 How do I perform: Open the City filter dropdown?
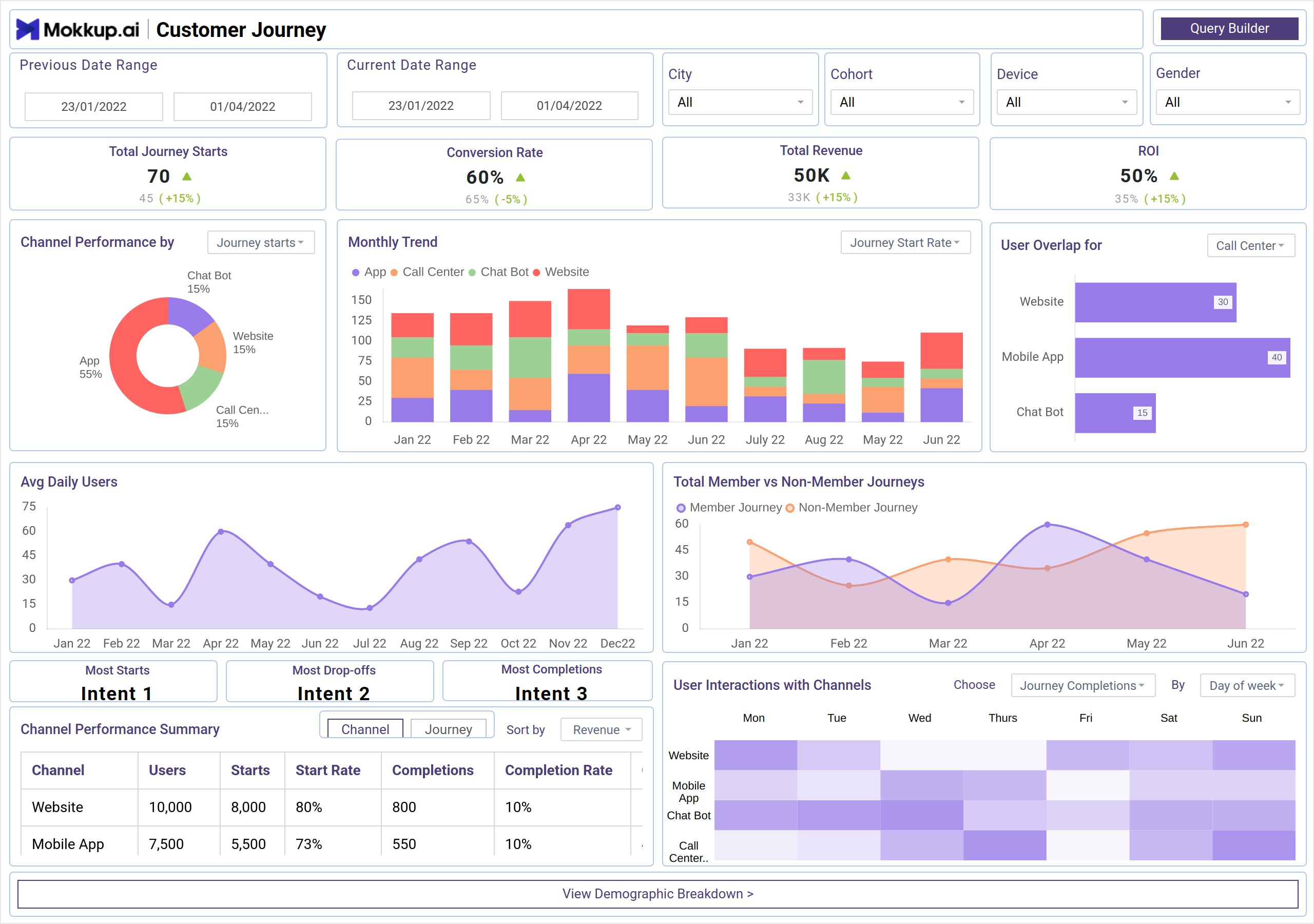tap(741, 103)
